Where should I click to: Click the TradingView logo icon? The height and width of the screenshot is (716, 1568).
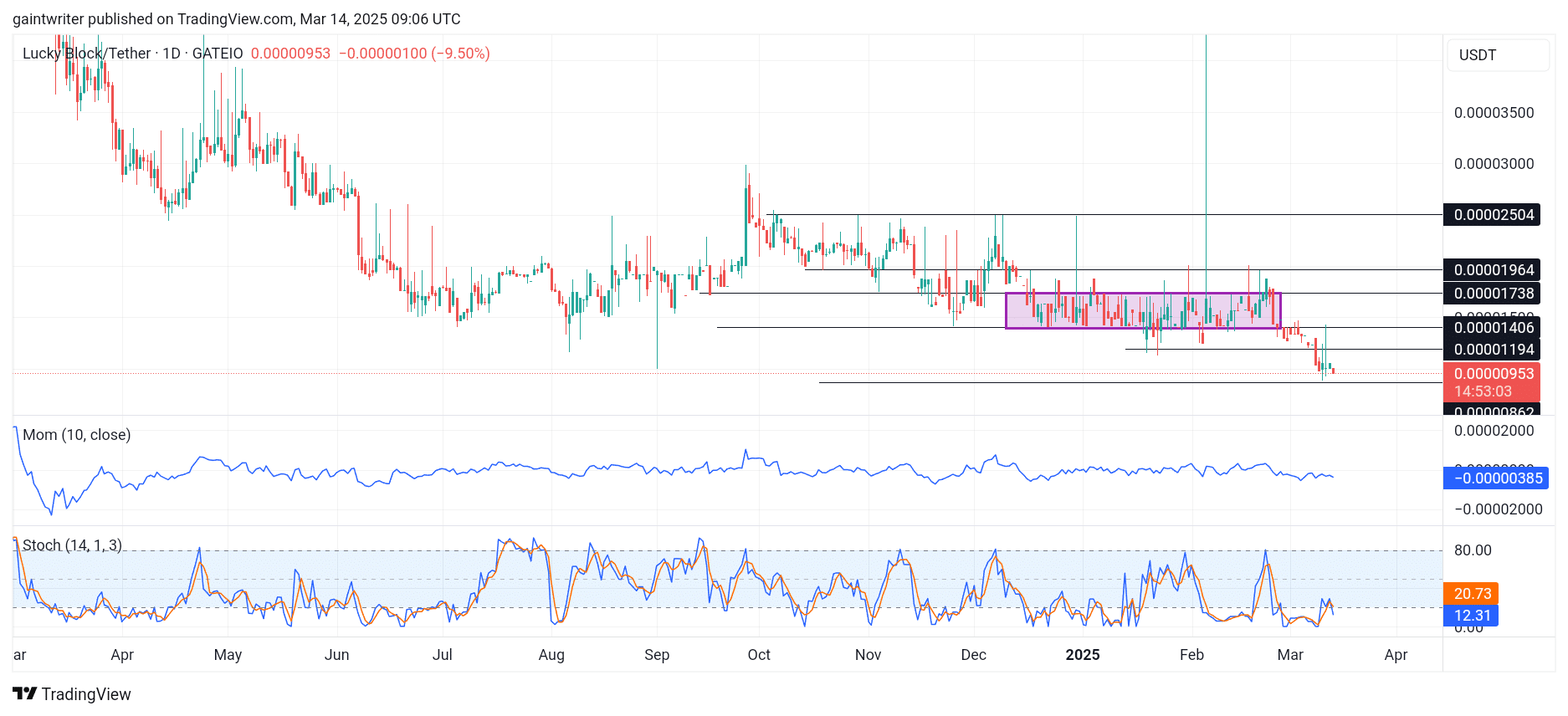pyautogui.click(x=25, y=693)
